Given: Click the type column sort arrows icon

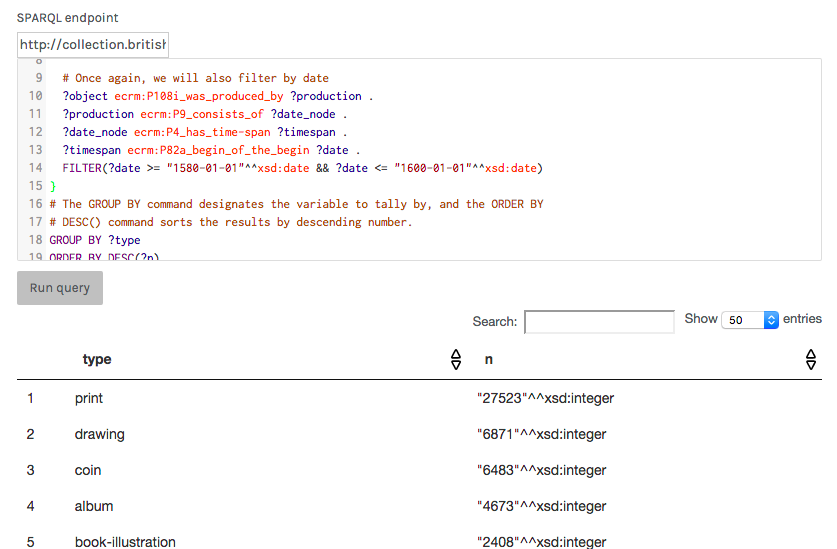Looking at the screenshot, I should click(x=456, y=360).
